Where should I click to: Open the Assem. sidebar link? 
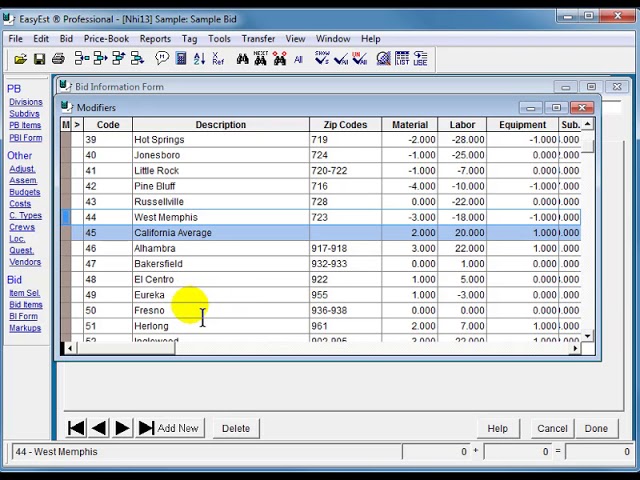pos(23,180)
